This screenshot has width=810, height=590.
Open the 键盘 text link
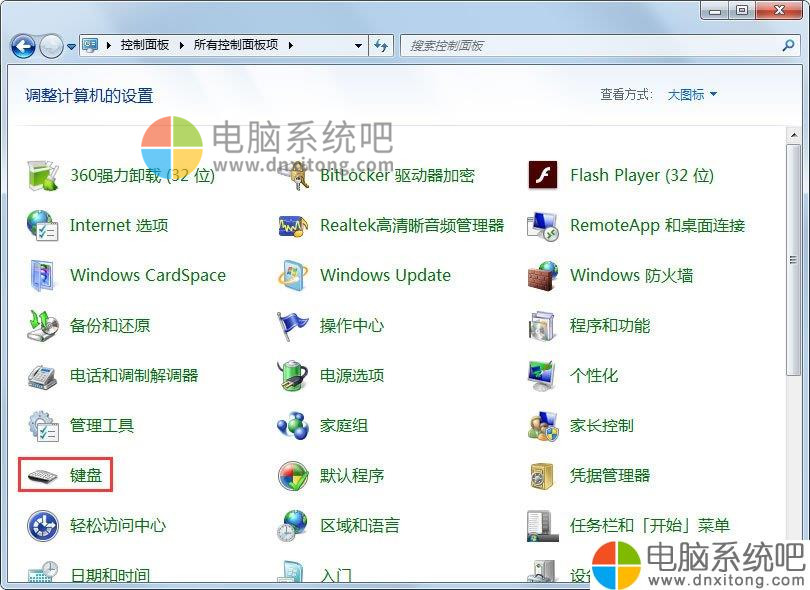click(86, 475)
